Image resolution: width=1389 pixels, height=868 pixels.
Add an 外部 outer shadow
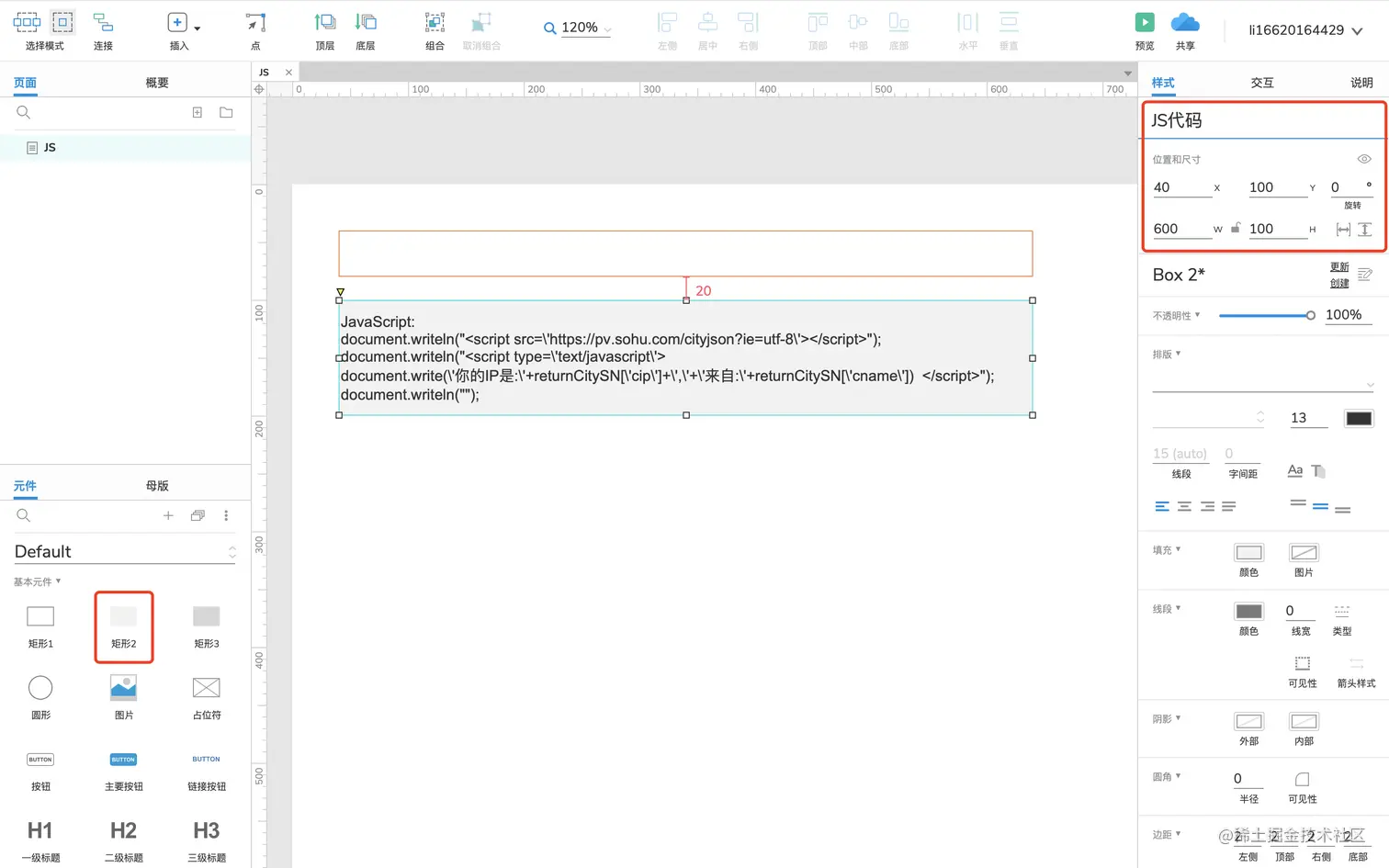pos(1248,721)
